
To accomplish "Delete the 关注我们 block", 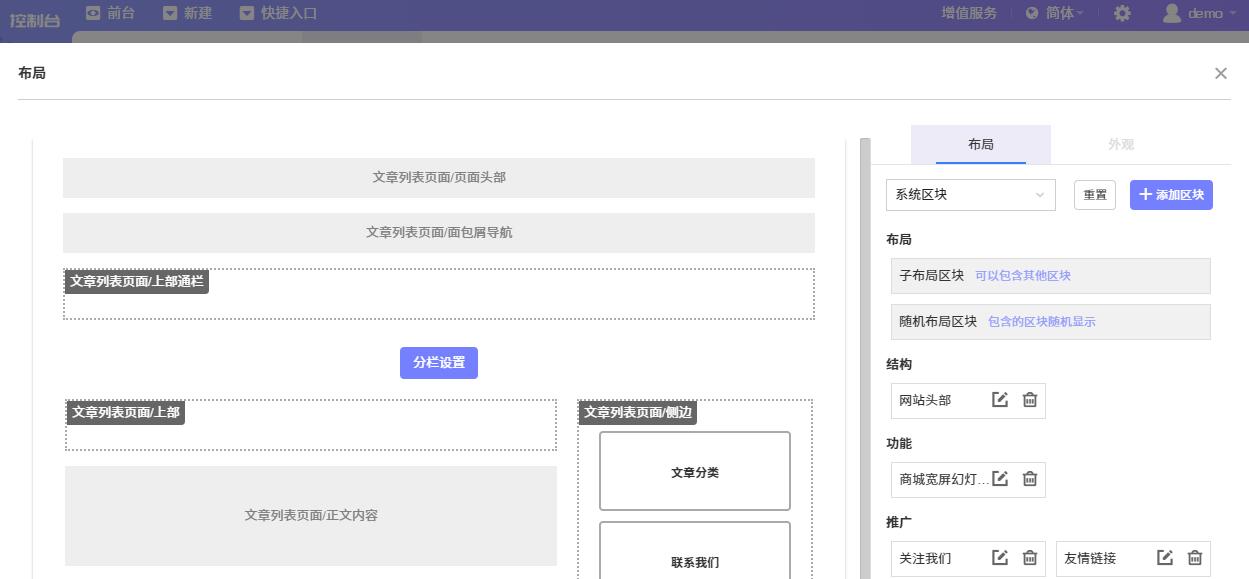I will click(1030, 558).
